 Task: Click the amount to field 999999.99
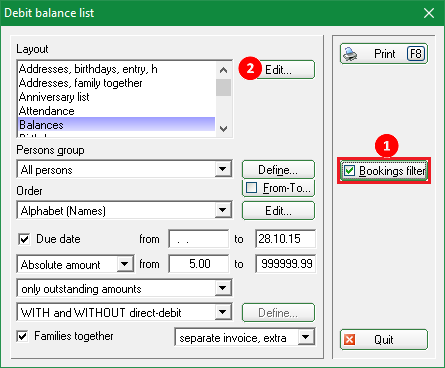(x=286, y=264)
